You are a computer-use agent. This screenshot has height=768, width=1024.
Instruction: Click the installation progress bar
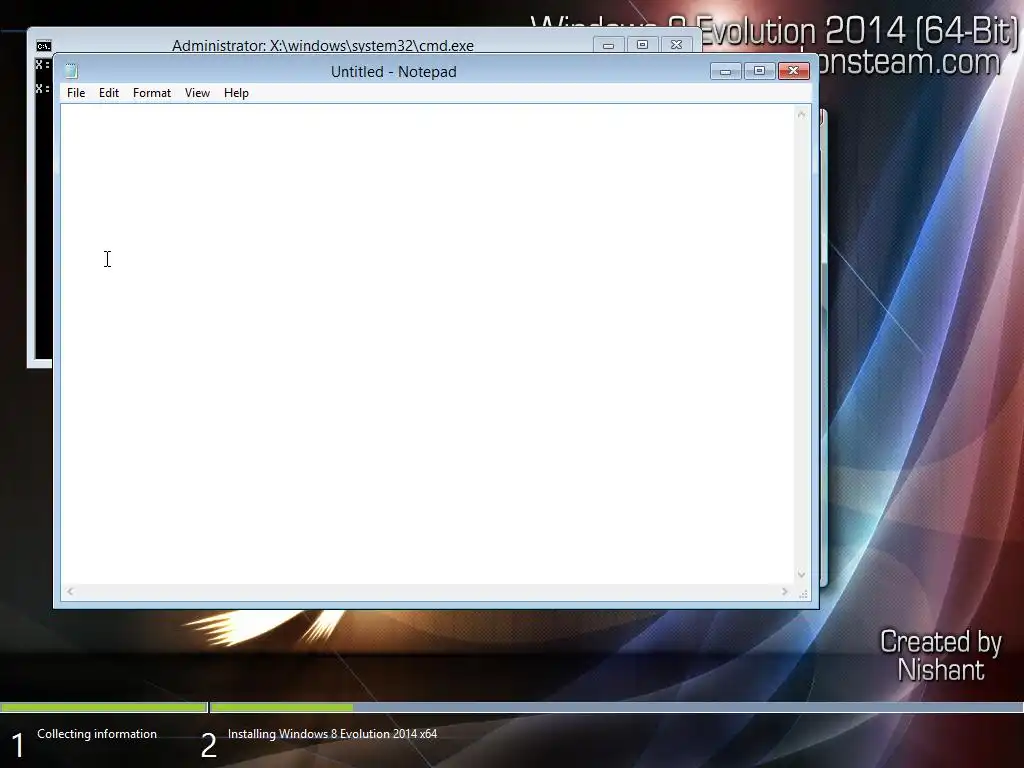tap(512, 707)
